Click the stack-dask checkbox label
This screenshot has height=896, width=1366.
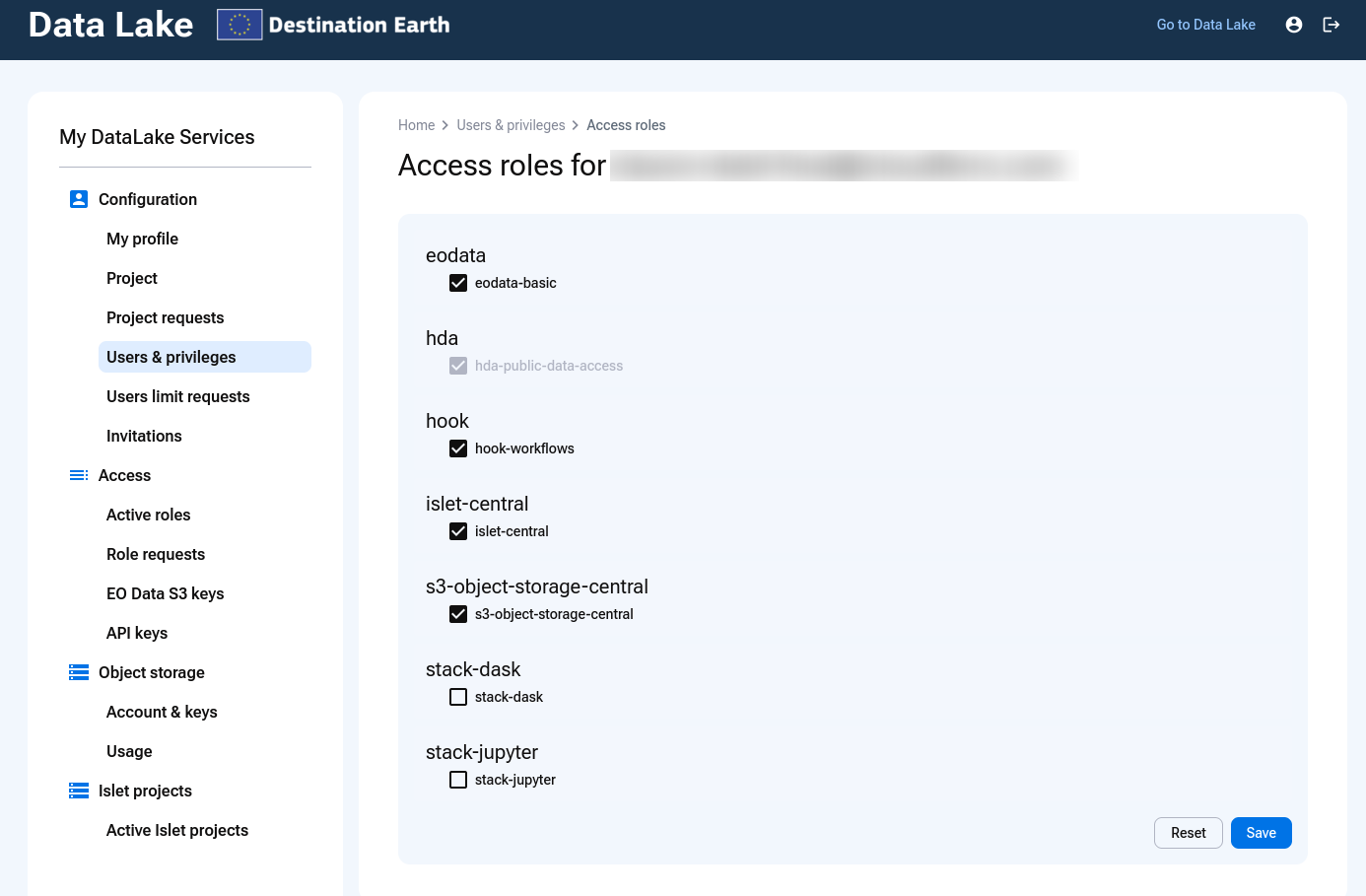[x=509, y=697]
